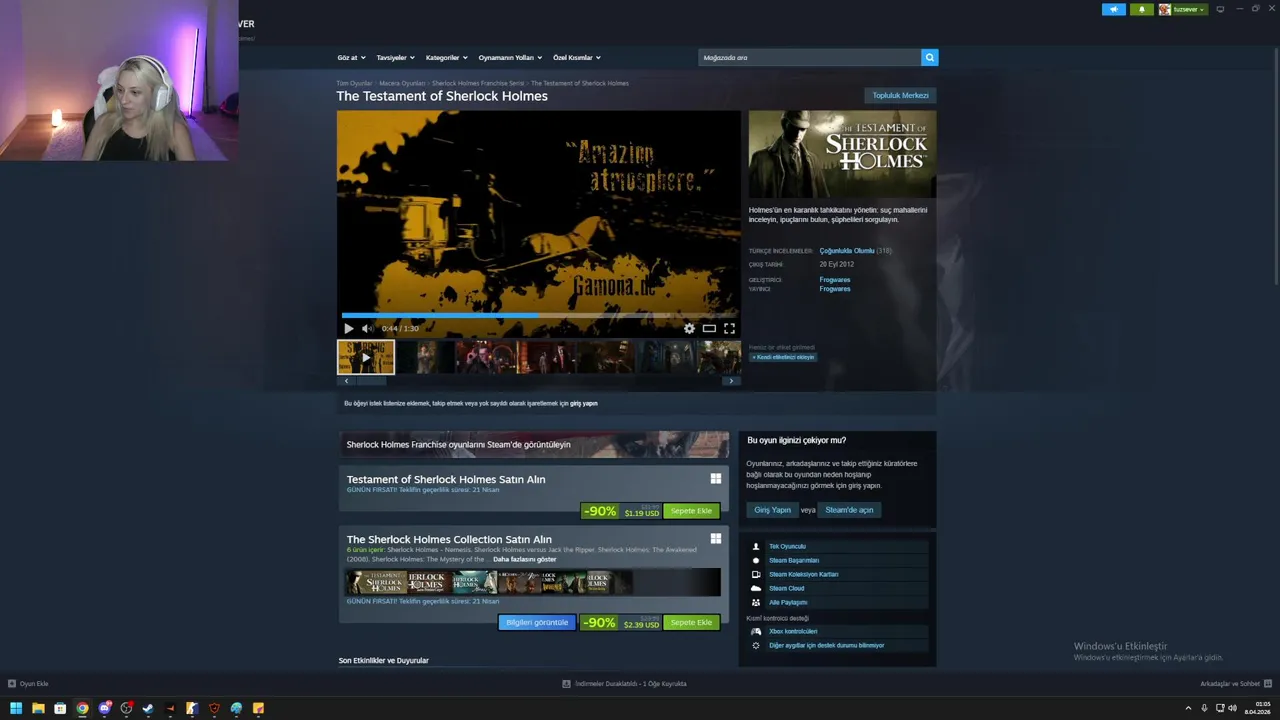Expand the Özel Kısımlar menu

click(x=577, y=58)
